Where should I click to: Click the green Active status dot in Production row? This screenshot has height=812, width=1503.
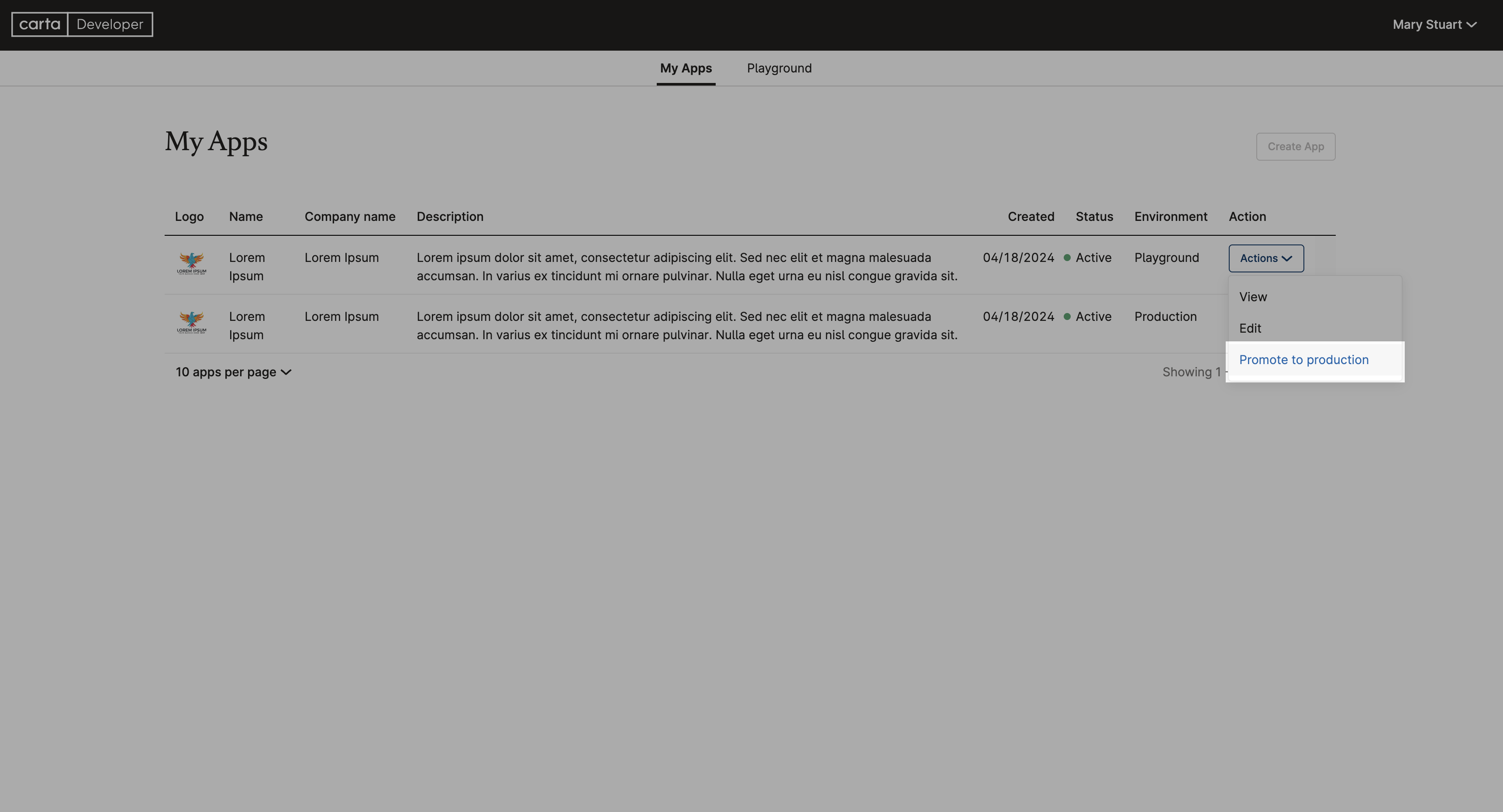point(1067,317)
